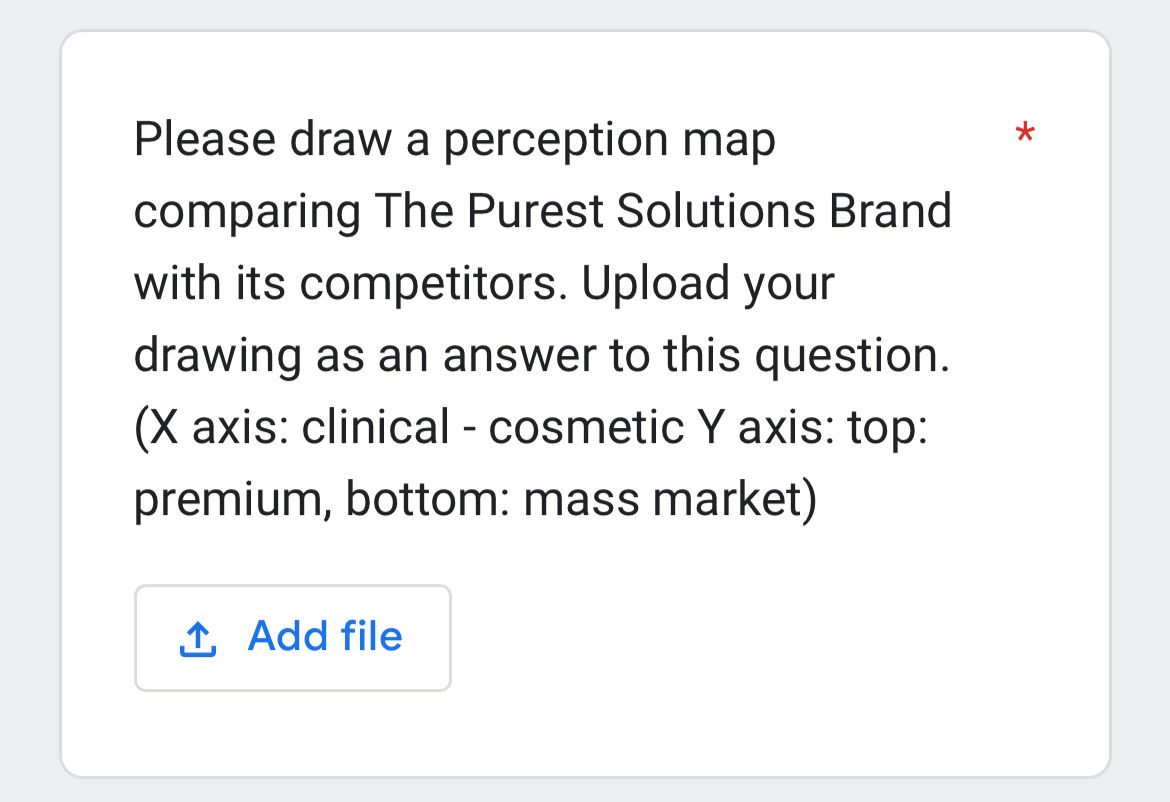Click the rounded border of the Add file button
Viewport: 1170px width, 802px height.
click(292, 588)
